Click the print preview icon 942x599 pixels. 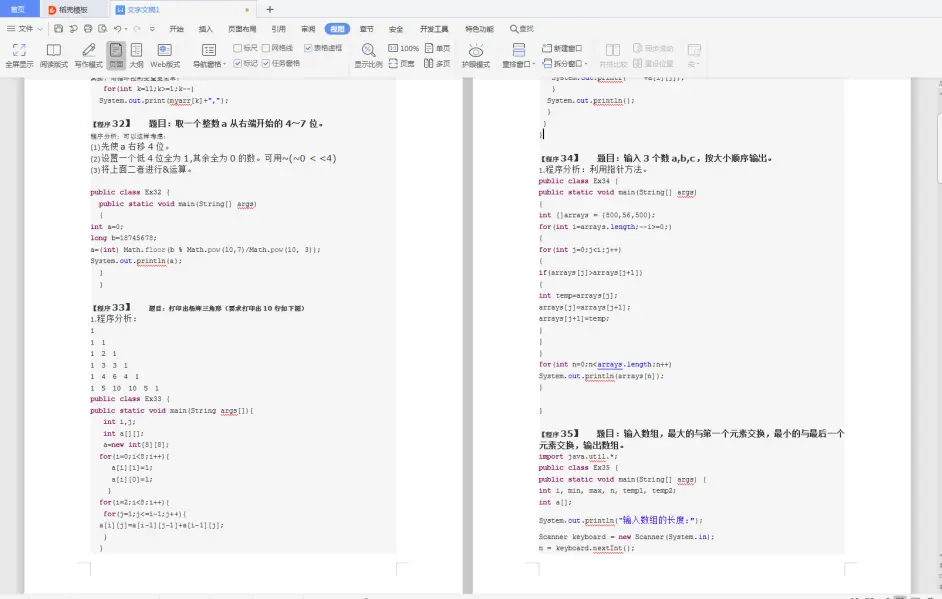103,28
